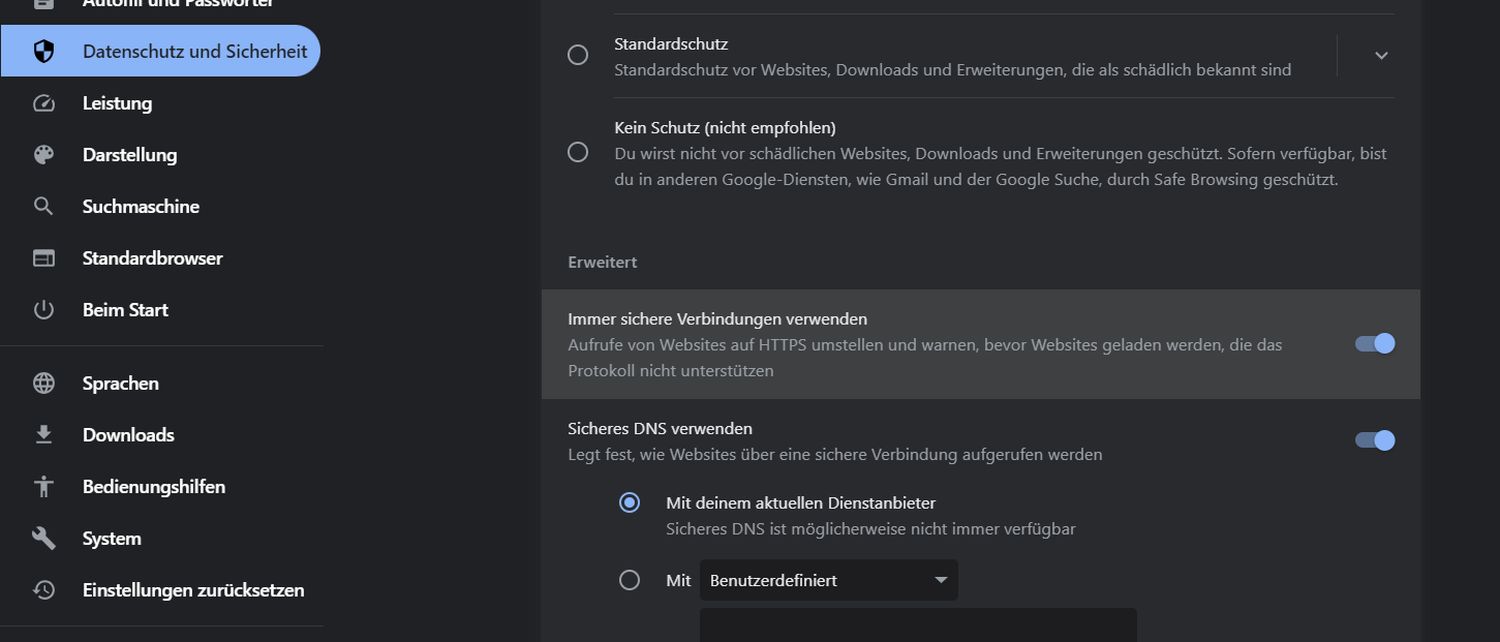1500x642 pixels.
Task: Click the magnifier icon for Suchmaschine
Action: pos(44,206)
